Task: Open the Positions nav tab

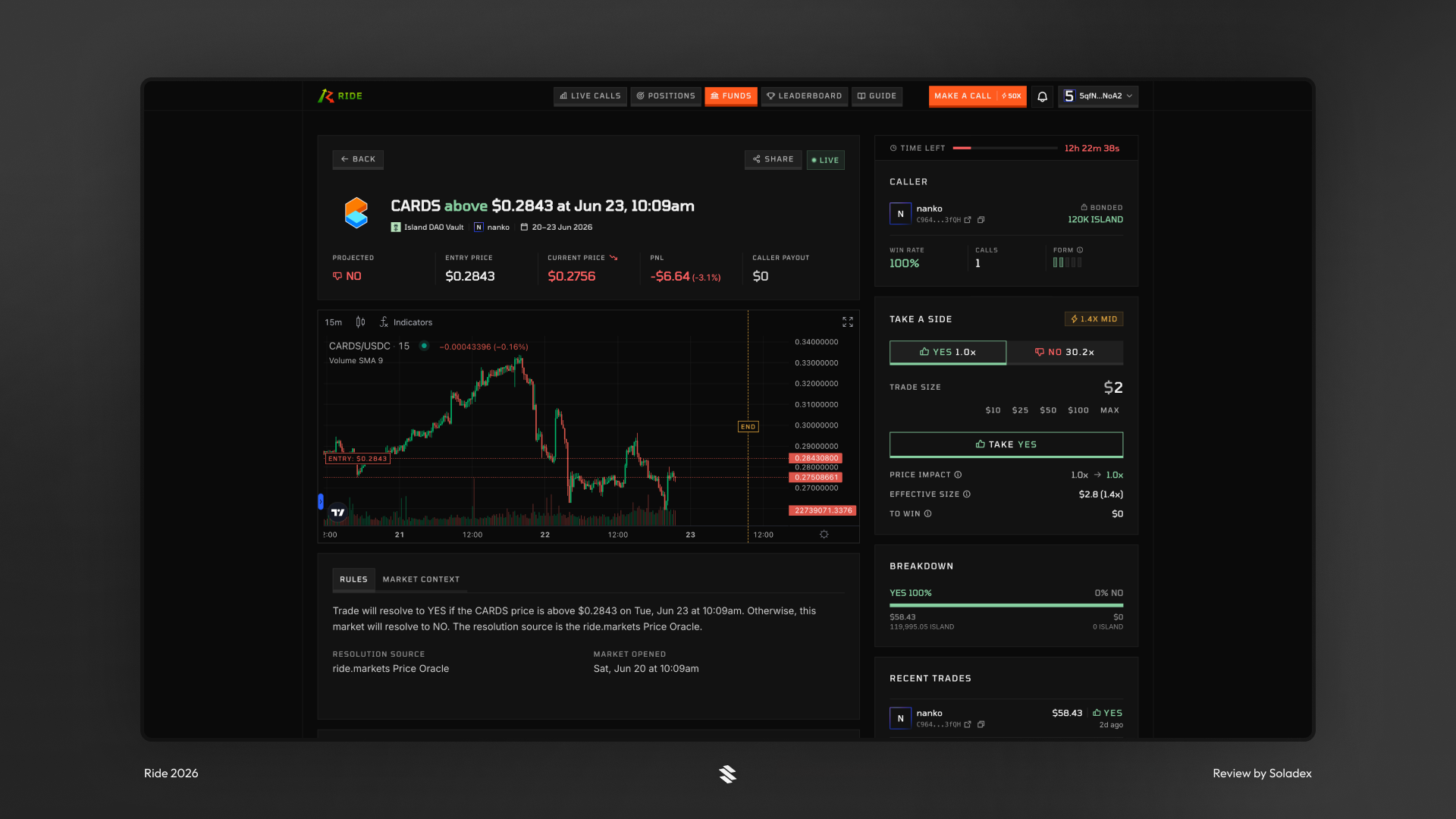Action: tap(666, 96)
